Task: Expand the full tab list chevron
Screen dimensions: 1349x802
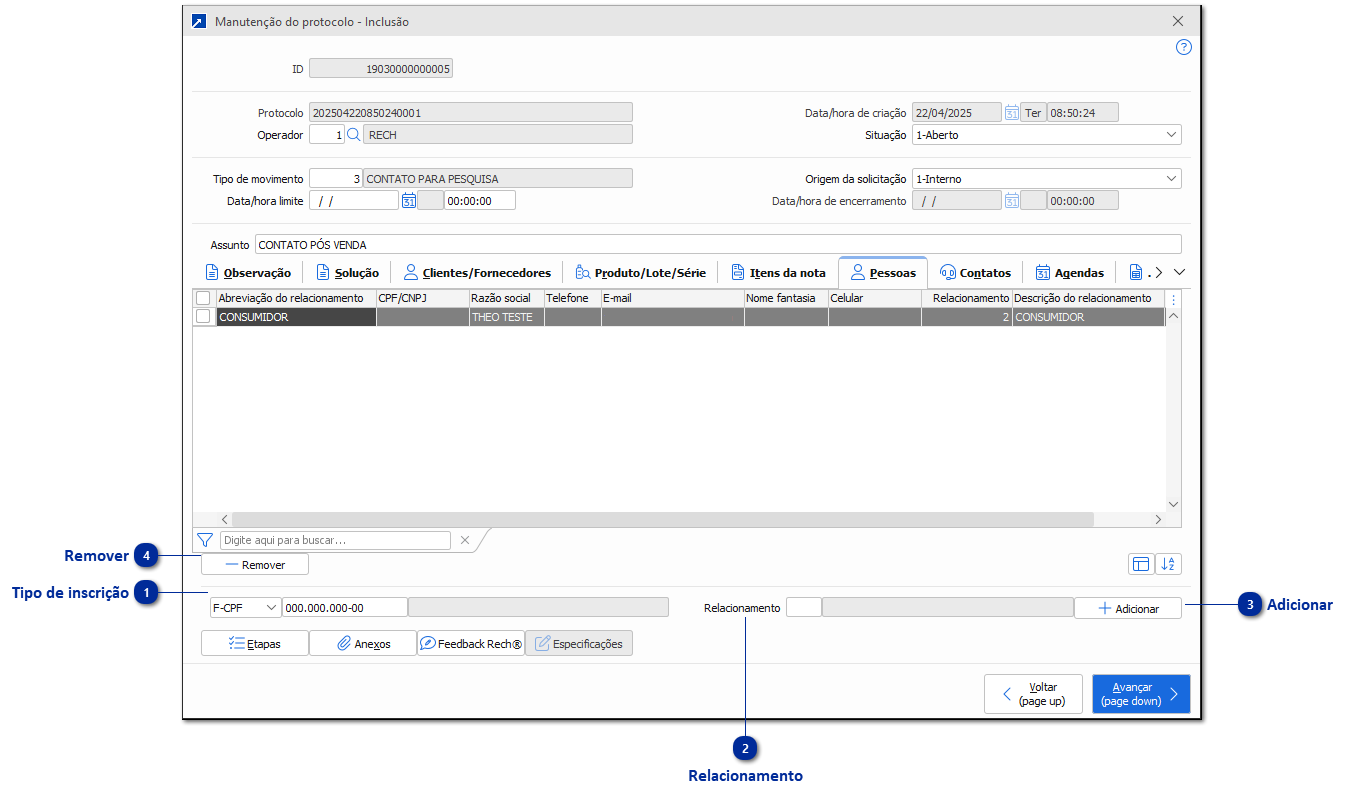Action: pos(1179,272)
